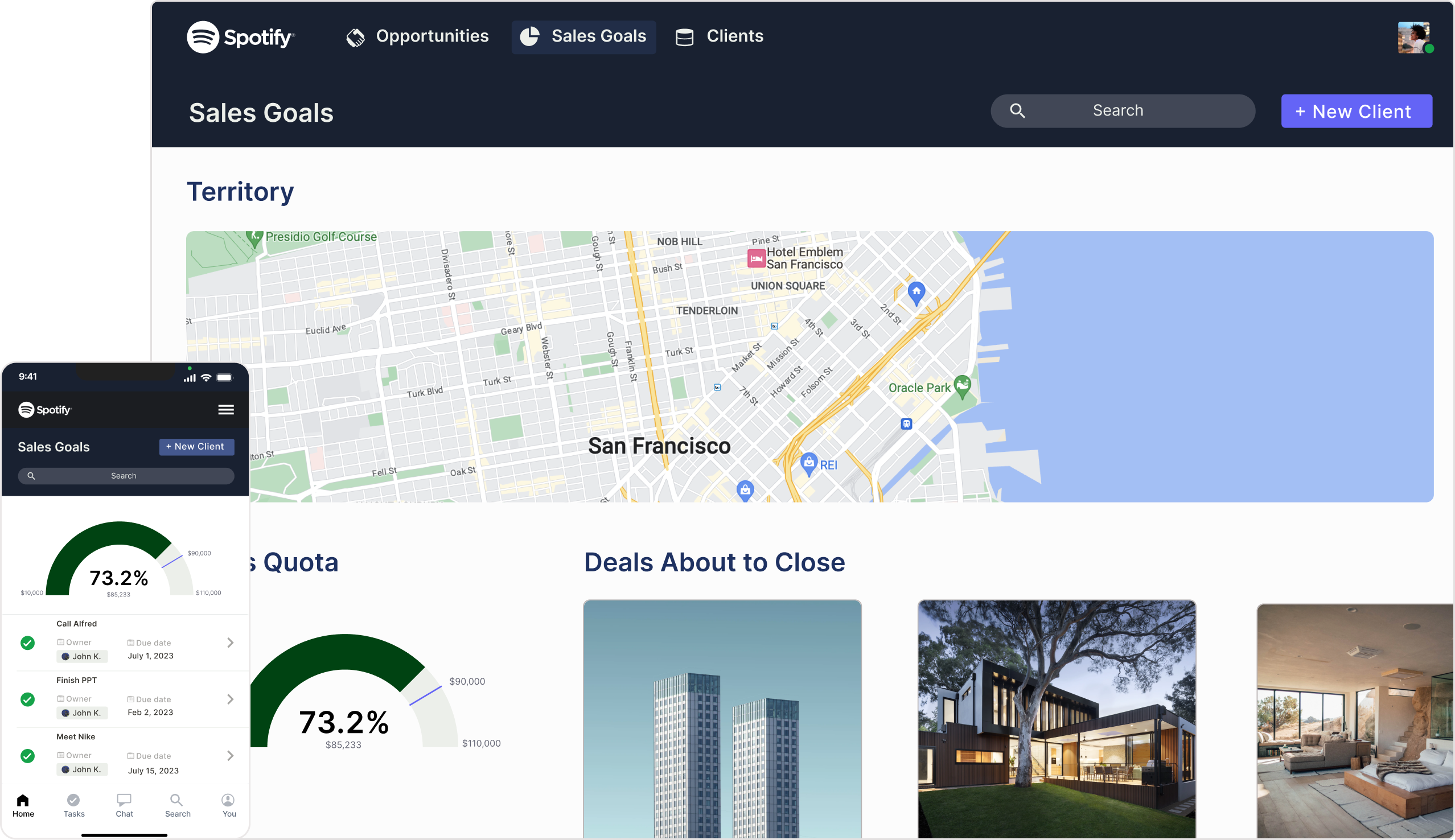
Task: Click the transit station icon below Oracle Park
Action: (x=906, y=424)
